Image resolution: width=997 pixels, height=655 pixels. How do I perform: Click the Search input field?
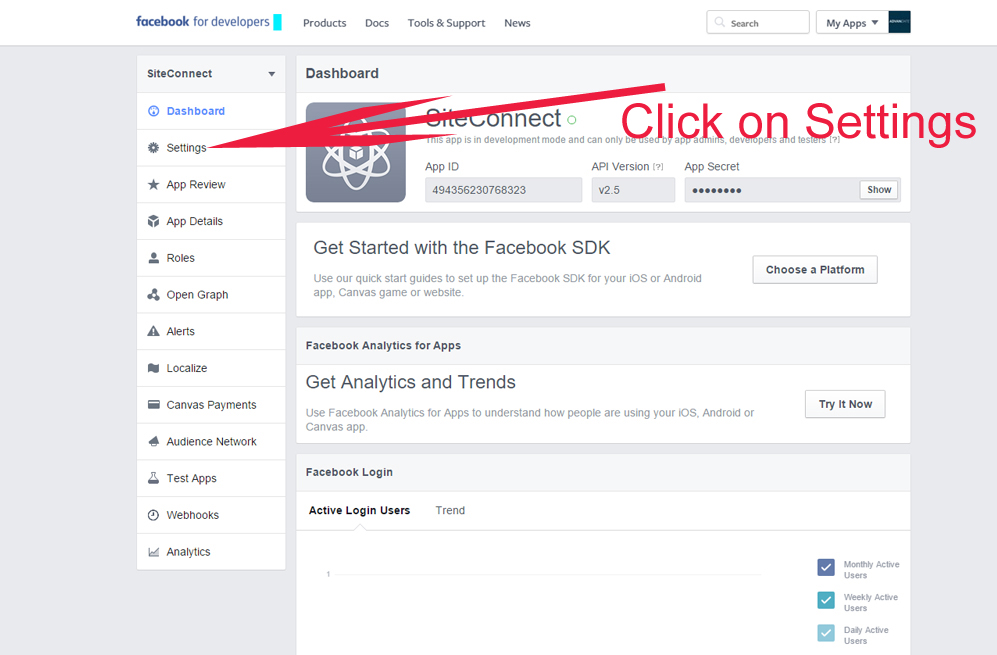point(758,22)
